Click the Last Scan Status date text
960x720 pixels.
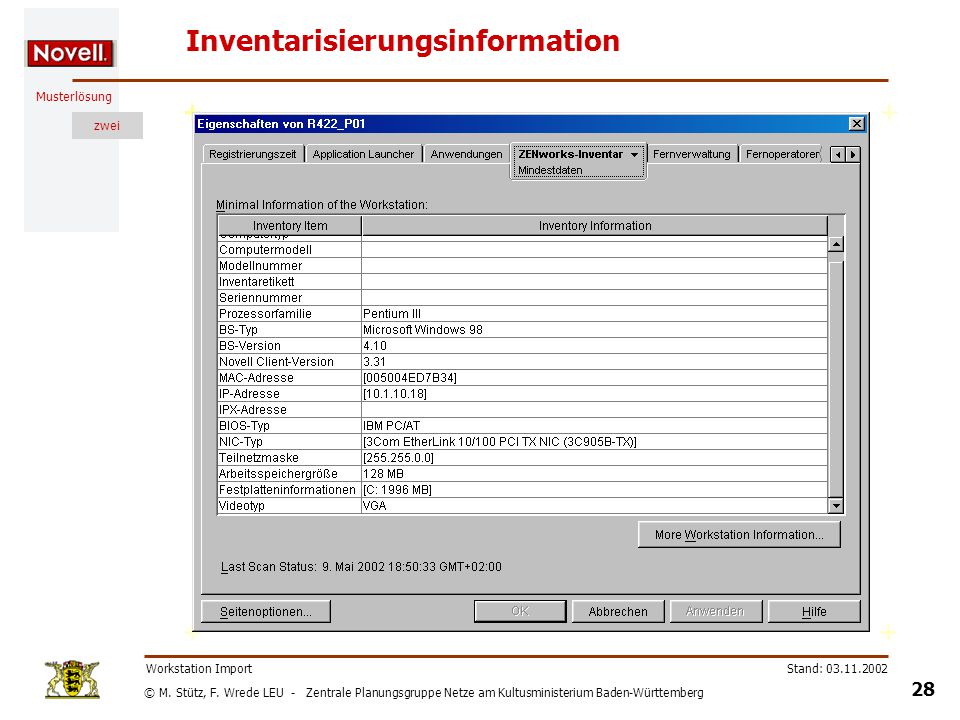click(412, 567)
